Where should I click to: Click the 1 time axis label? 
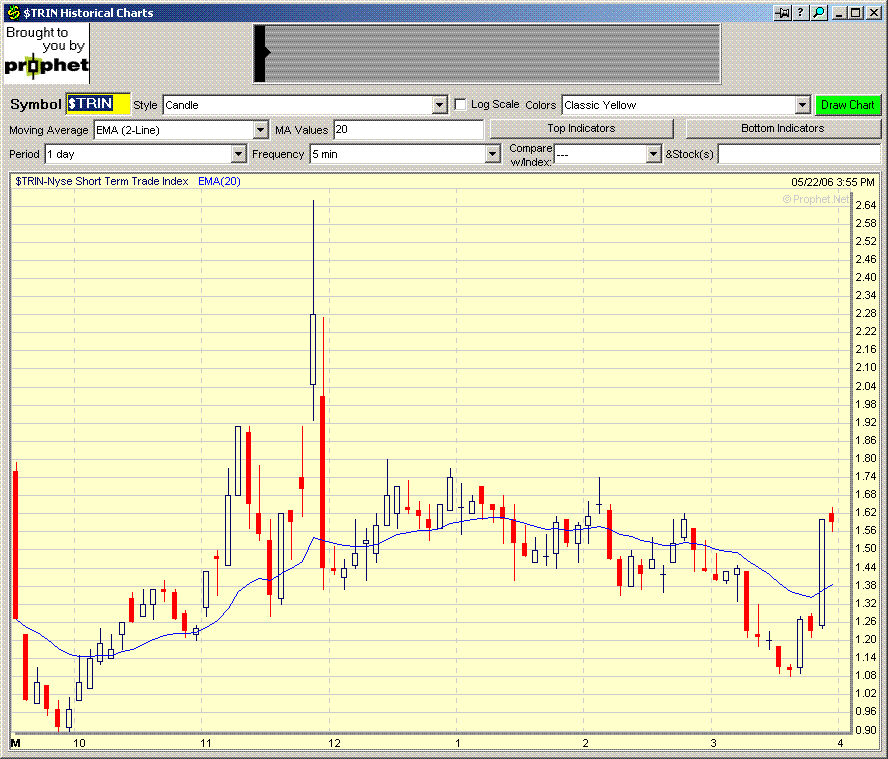[x=458, y=743]
